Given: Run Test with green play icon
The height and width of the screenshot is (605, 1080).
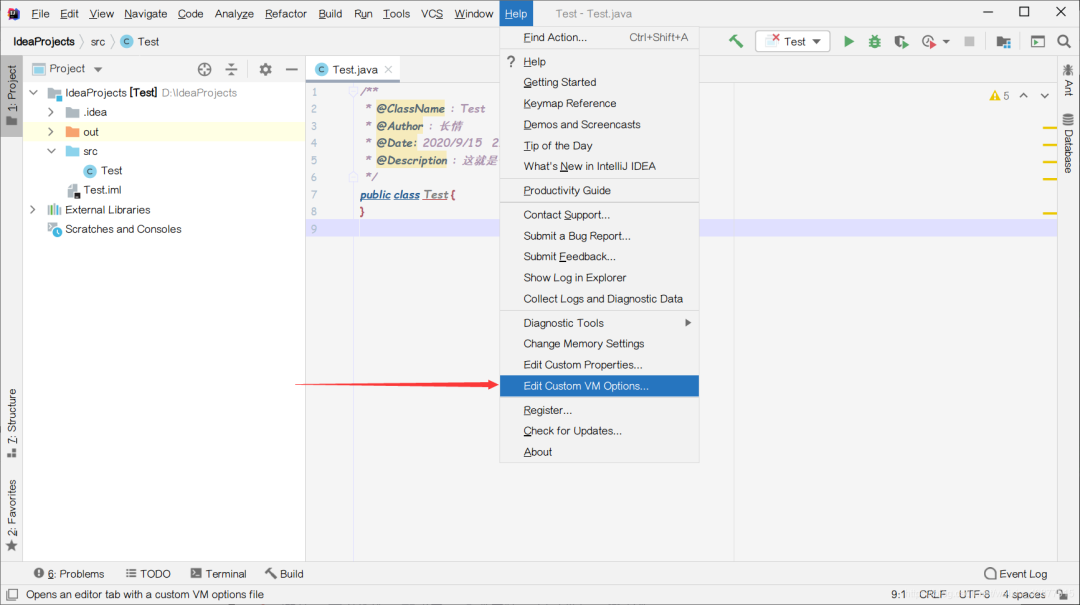Looking at the screenshot, I should [x=849, y=41].
